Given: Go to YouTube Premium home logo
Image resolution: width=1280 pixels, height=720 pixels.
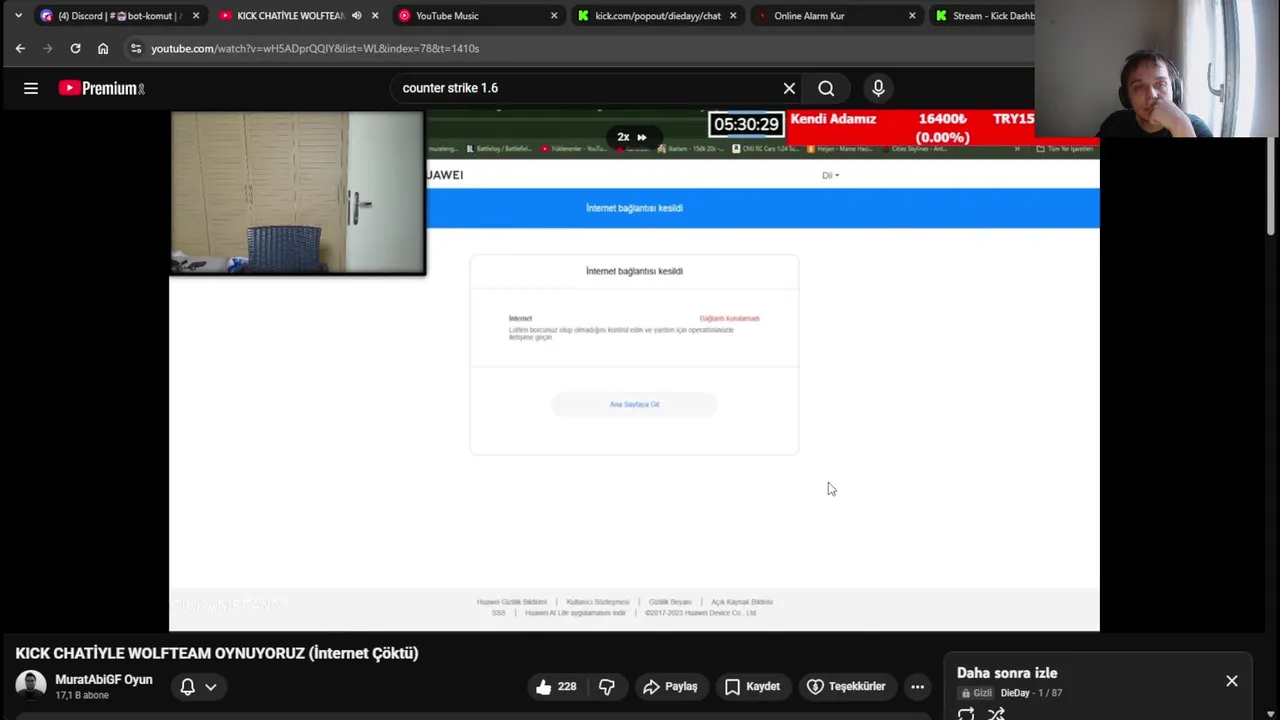Looking at the screenshot, I should 101,88.
